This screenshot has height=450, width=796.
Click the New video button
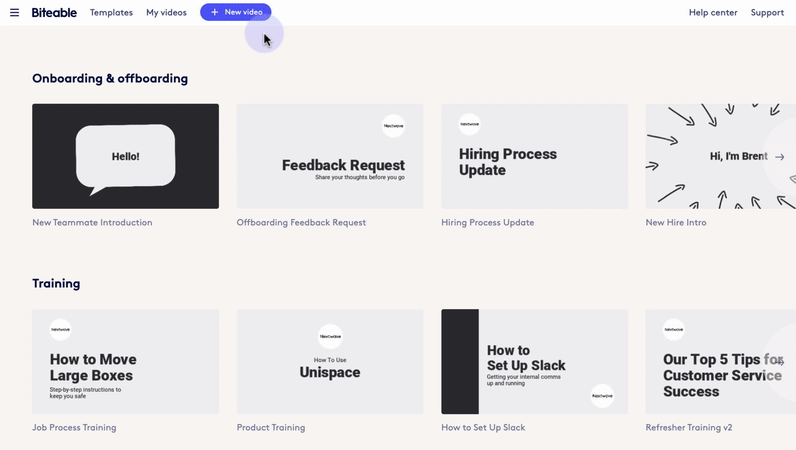[235, 12]
